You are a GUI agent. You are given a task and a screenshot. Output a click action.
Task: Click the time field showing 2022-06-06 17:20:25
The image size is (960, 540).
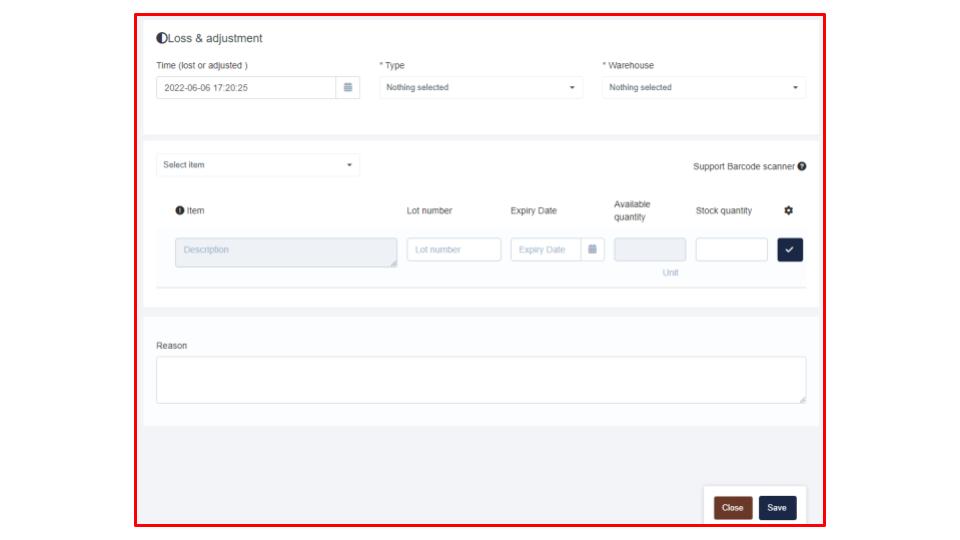pyautogui.click(x=245, y=88)
